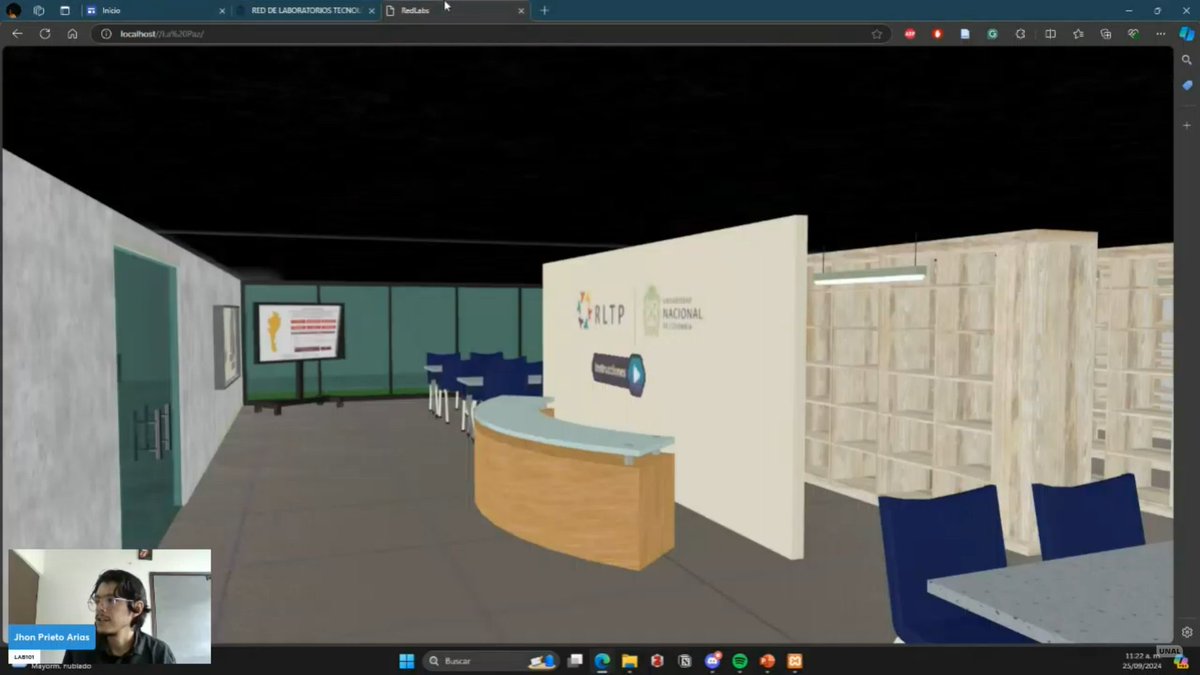The width and height of the screenshot is (1200, 675).
Task: Click the webcam video of Jhon Prieto Arias
Action: tap(110, 606)
